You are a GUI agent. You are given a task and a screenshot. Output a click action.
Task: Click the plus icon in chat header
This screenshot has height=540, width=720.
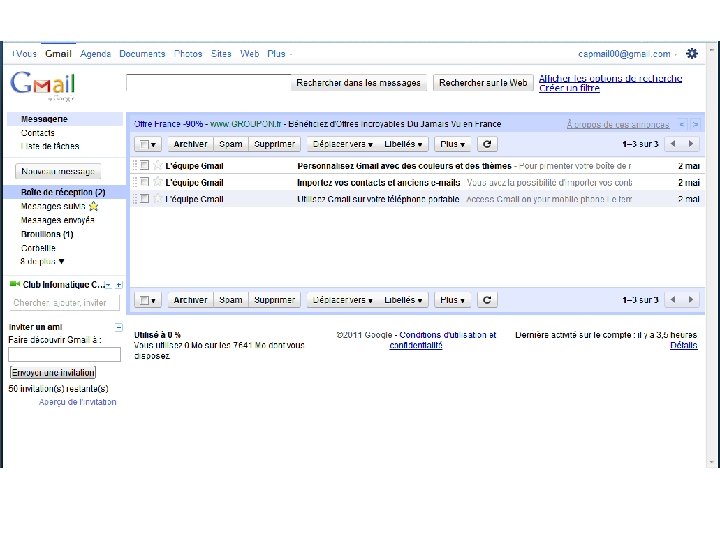(119, 285)
